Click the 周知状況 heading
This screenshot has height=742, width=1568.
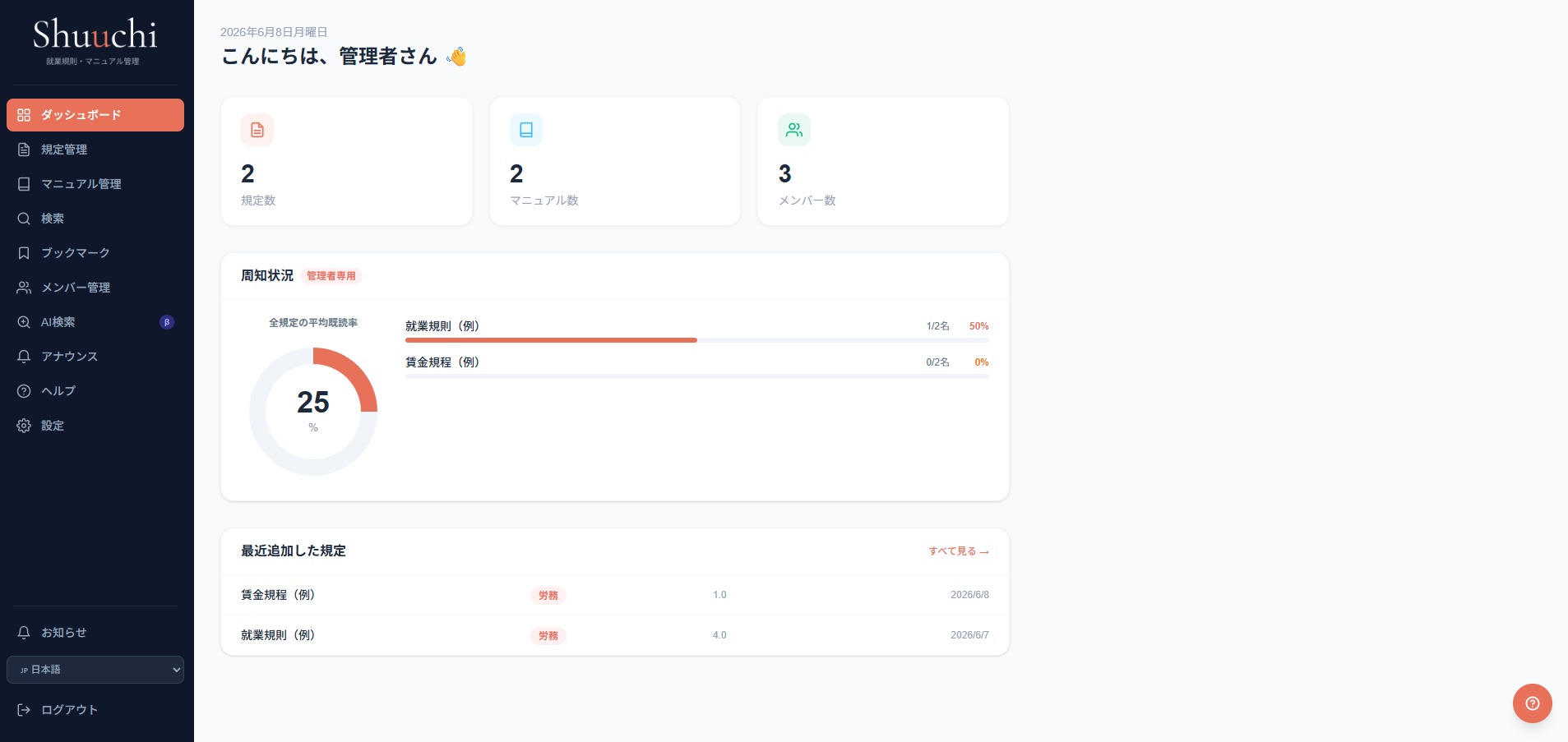(x=267, y=275)
